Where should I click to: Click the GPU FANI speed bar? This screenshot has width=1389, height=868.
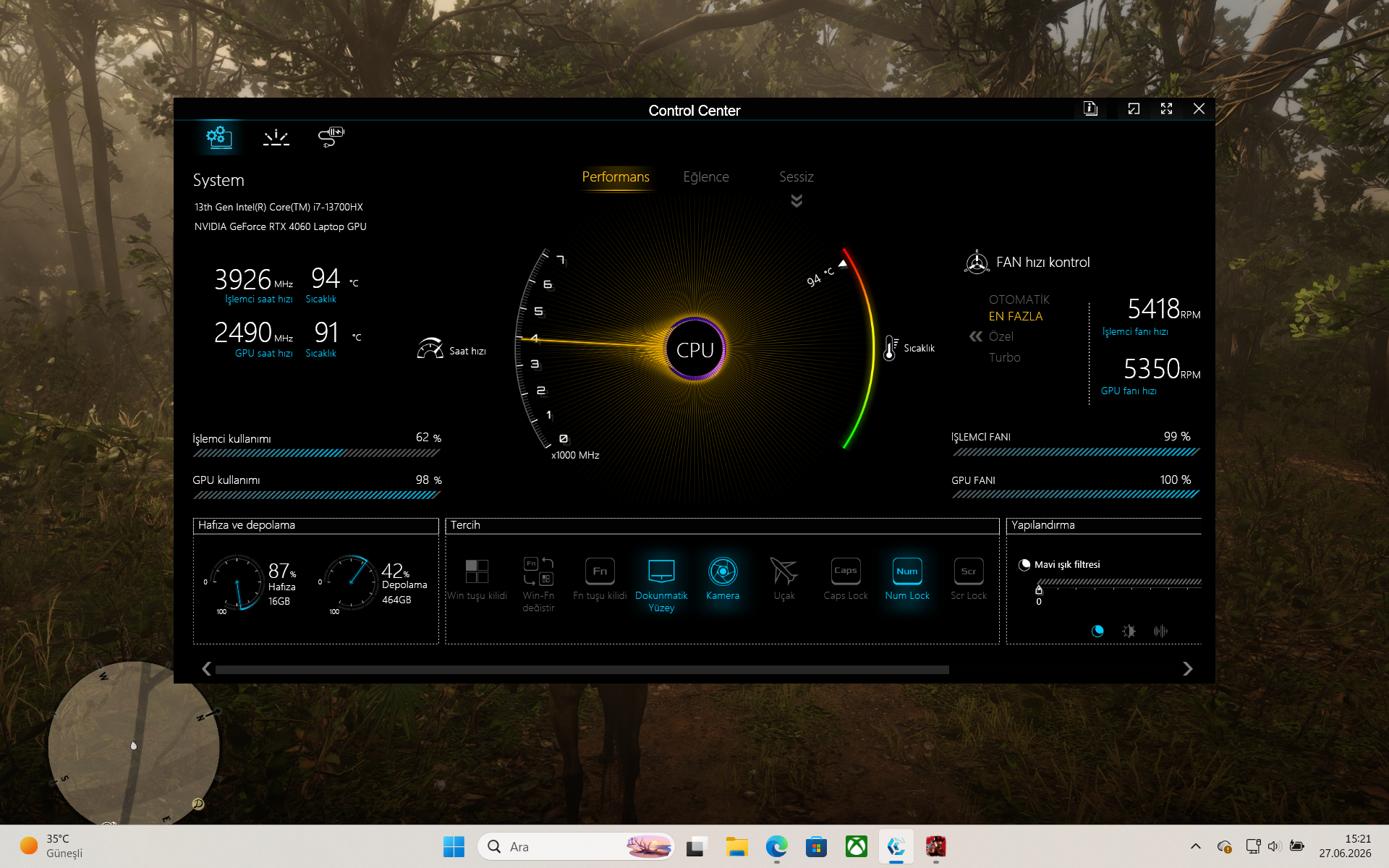point(1075,495)
